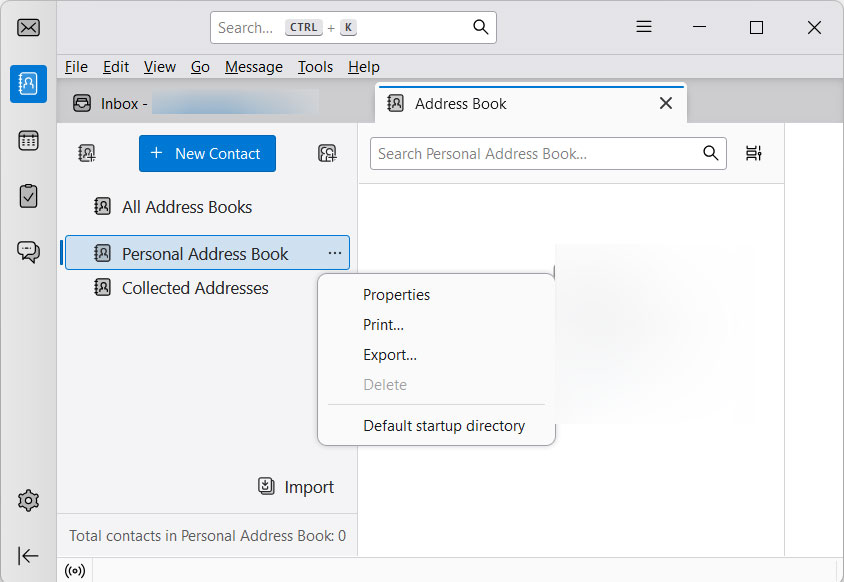Click Export in the context menu
Screen dimensions: 844x582
tap(390, 355)
